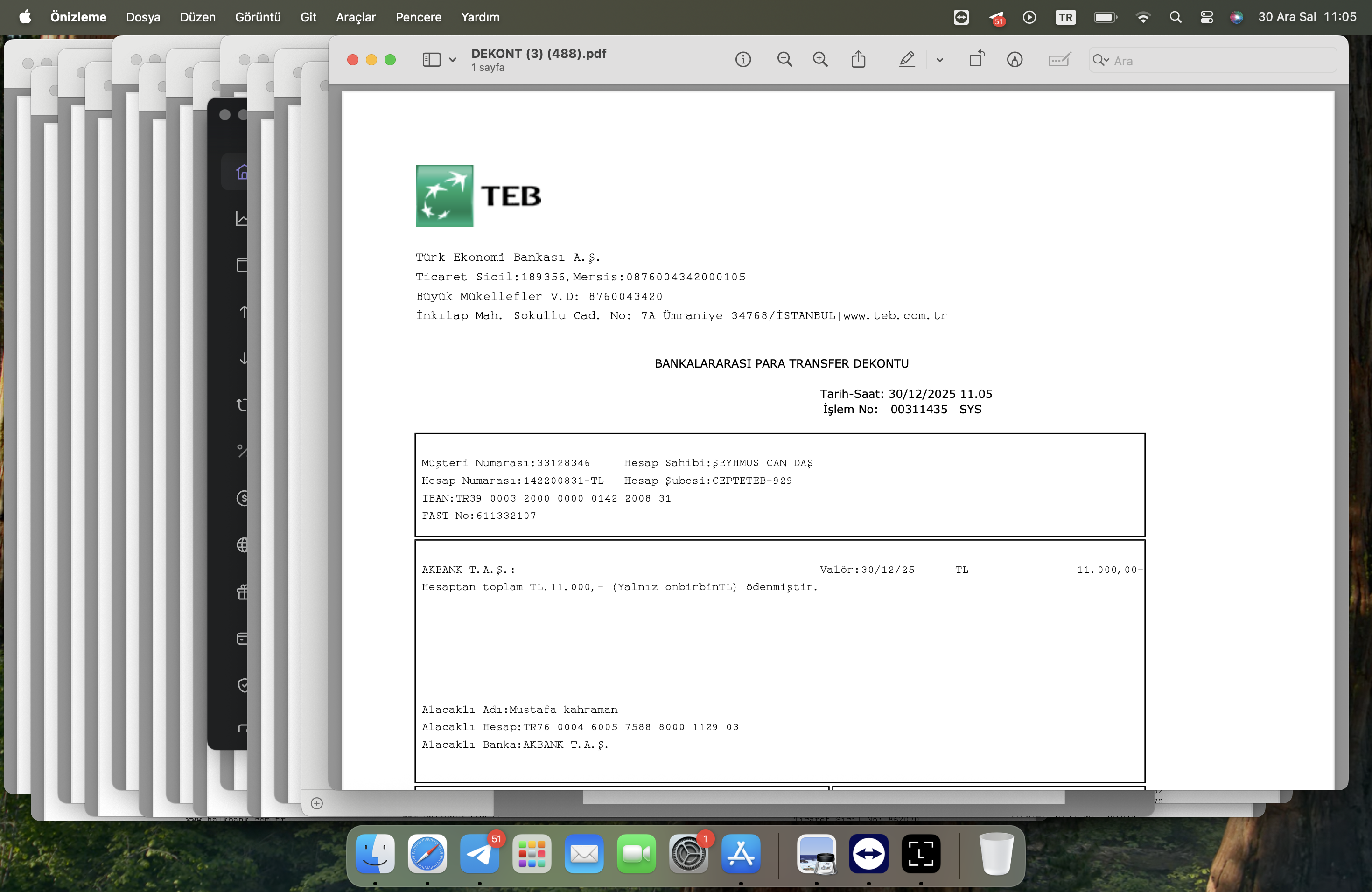This screenshot has height=892, width=1372.
Task: Open the search options magnifier dropdown
Action: (1100, 60)
